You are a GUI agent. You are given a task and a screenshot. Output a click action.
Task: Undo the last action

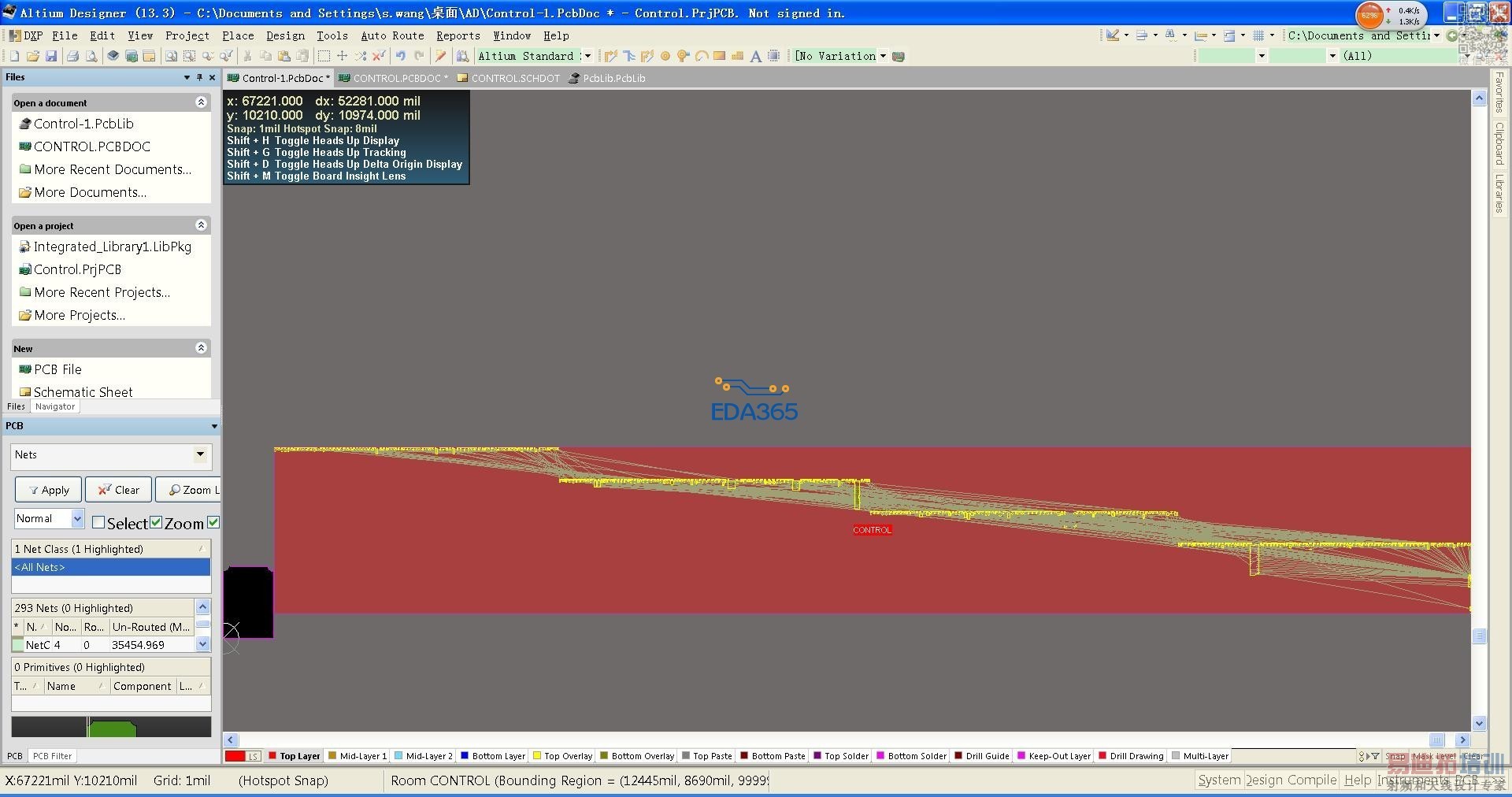tap(401, 56)
